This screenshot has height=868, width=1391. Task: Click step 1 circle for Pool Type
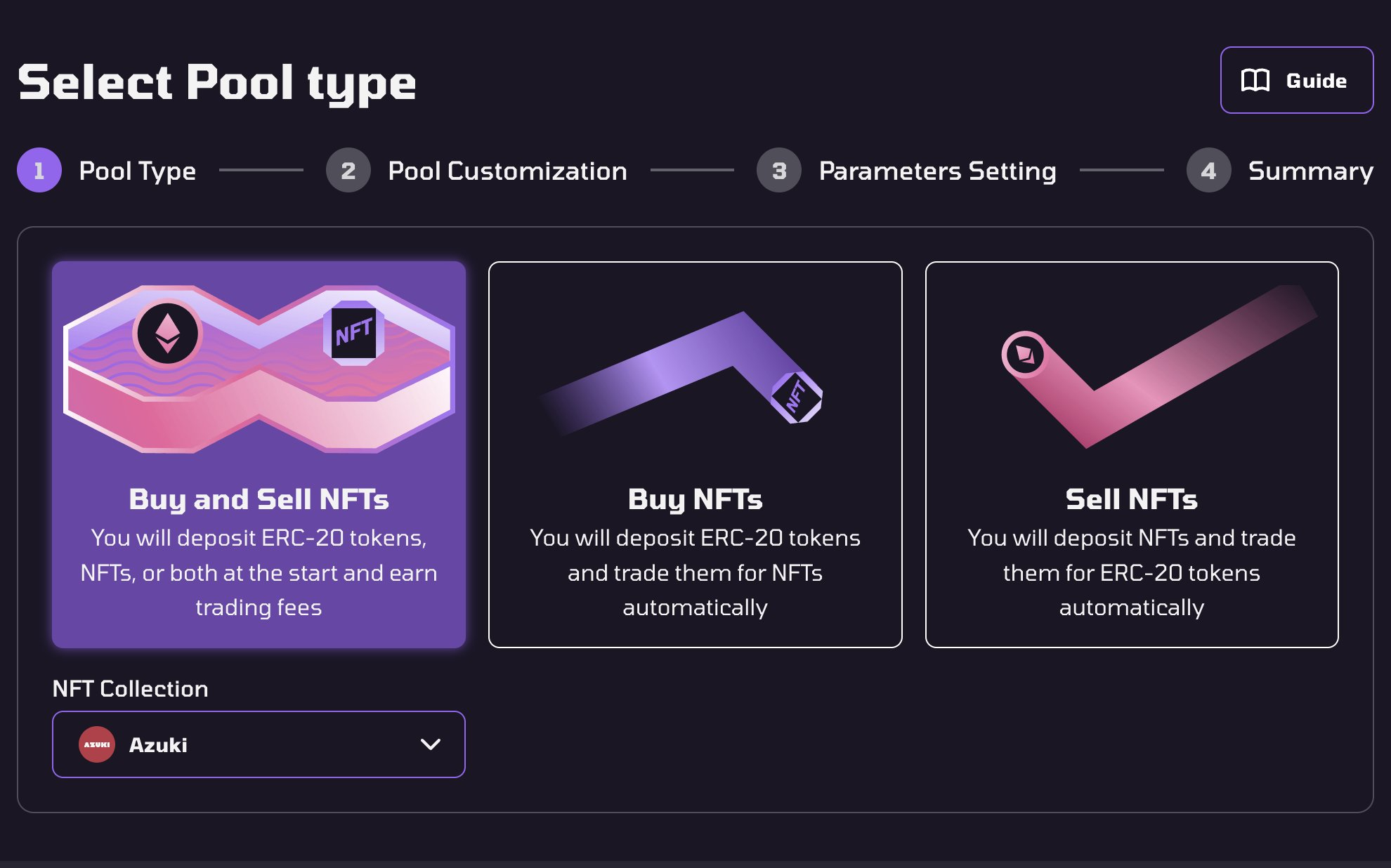click(39, 170)
